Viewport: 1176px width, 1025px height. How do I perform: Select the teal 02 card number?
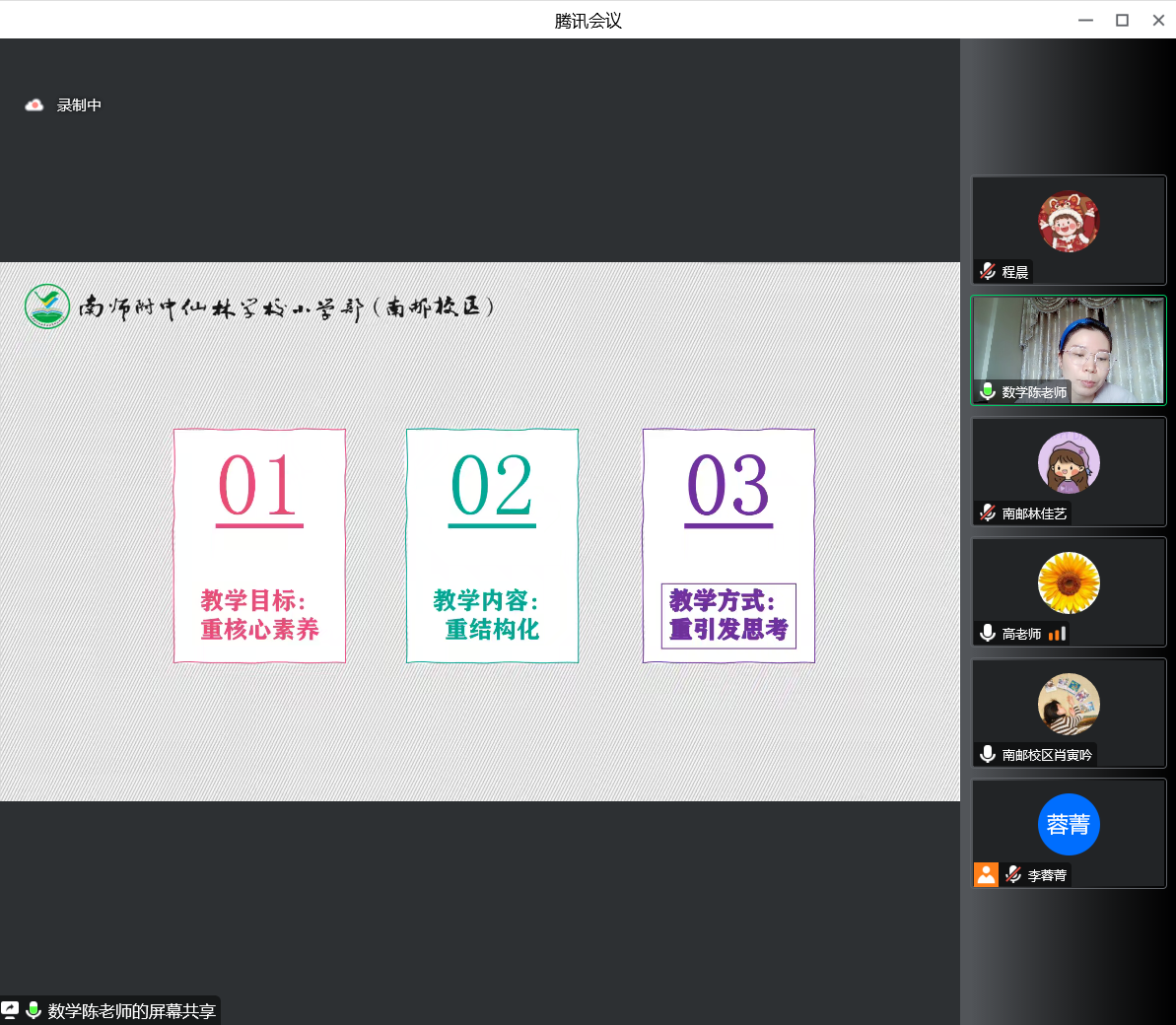pyautogui.click(x=492, y=488)
